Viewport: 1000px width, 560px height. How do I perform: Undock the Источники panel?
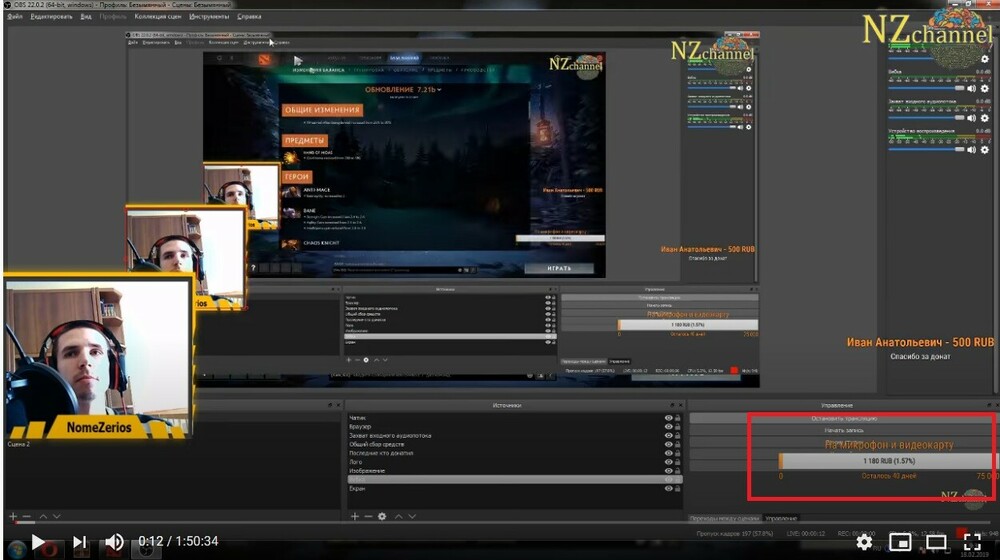click(672, 405)
